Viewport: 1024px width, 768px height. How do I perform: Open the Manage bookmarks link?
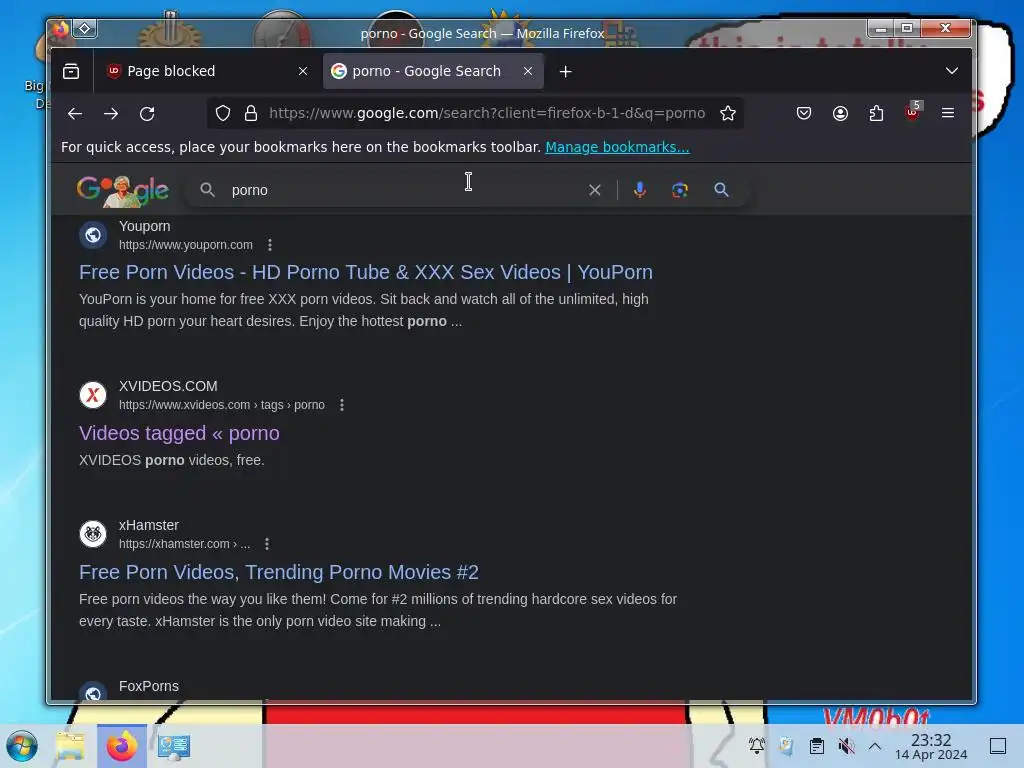[617, 147]
